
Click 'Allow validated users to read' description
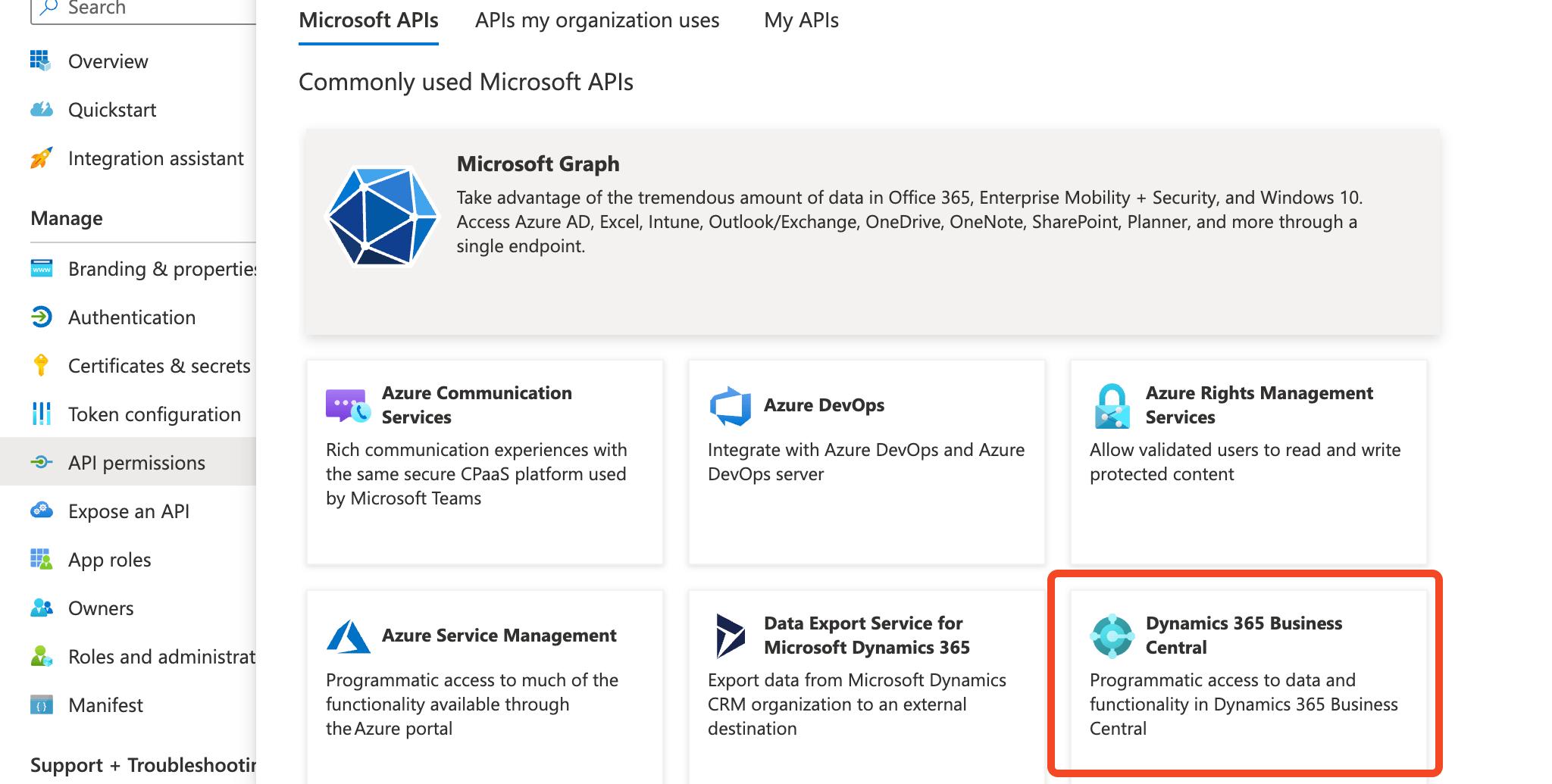tap(1245, 462)
